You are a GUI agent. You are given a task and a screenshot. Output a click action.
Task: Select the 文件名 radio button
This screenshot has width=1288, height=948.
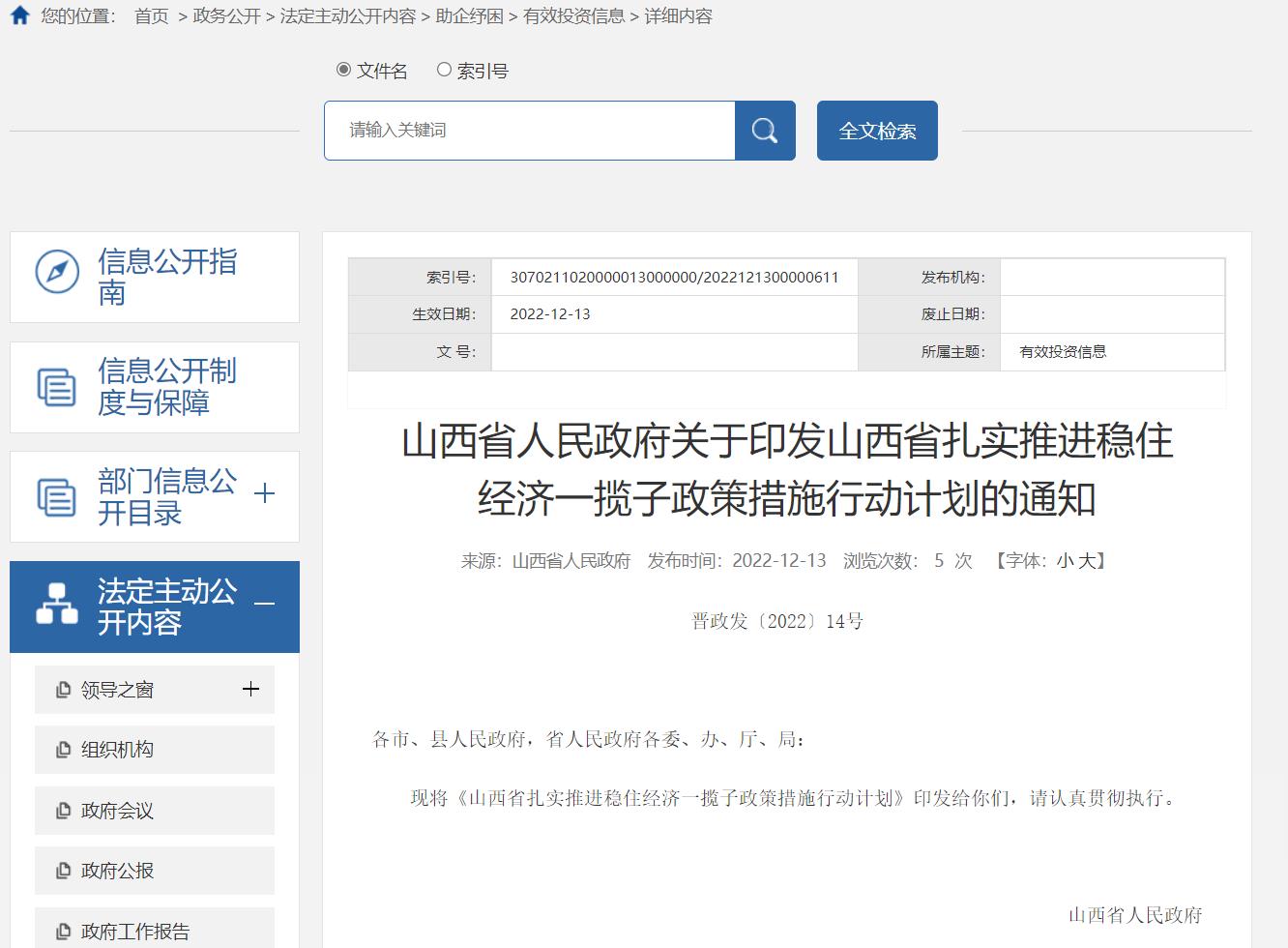click(343, 70)
